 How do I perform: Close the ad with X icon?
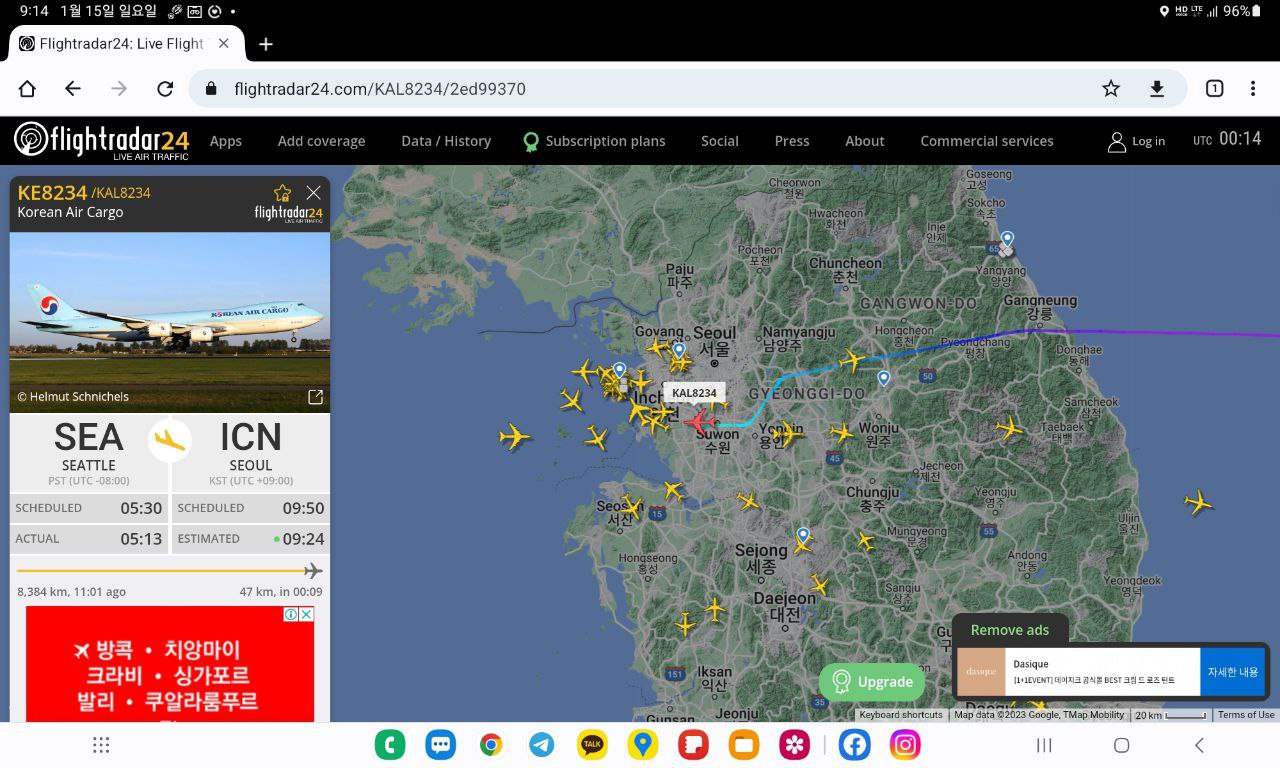306,614
